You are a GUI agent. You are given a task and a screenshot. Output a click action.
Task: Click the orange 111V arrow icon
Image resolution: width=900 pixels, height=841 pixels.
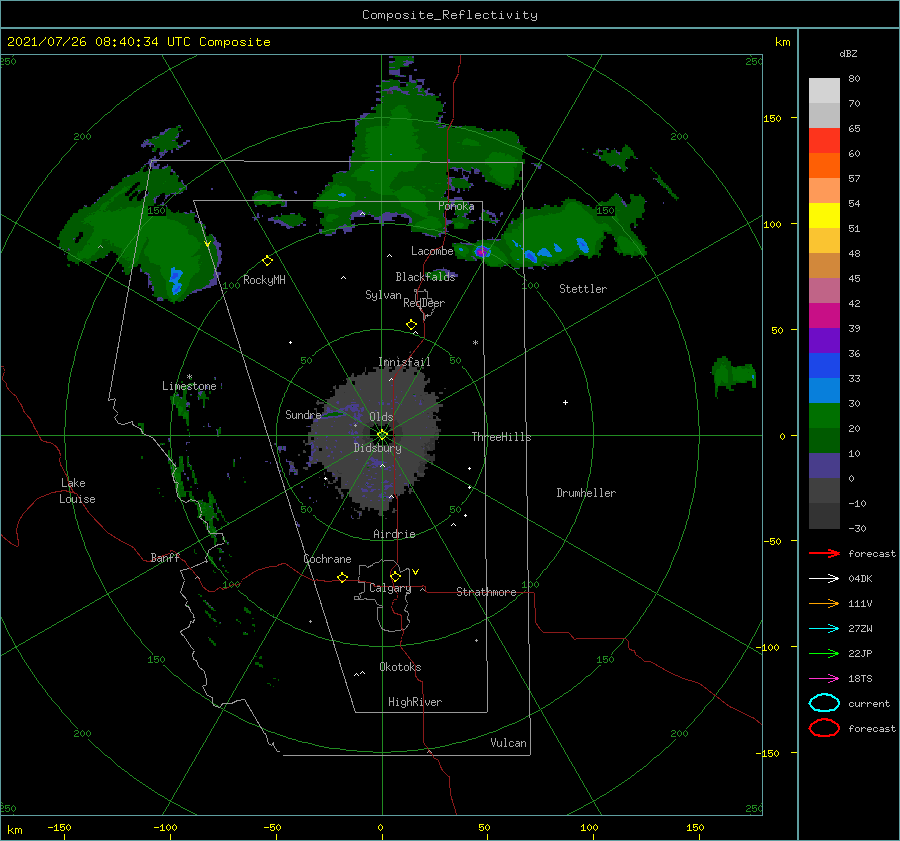click(x=824, y=603)
